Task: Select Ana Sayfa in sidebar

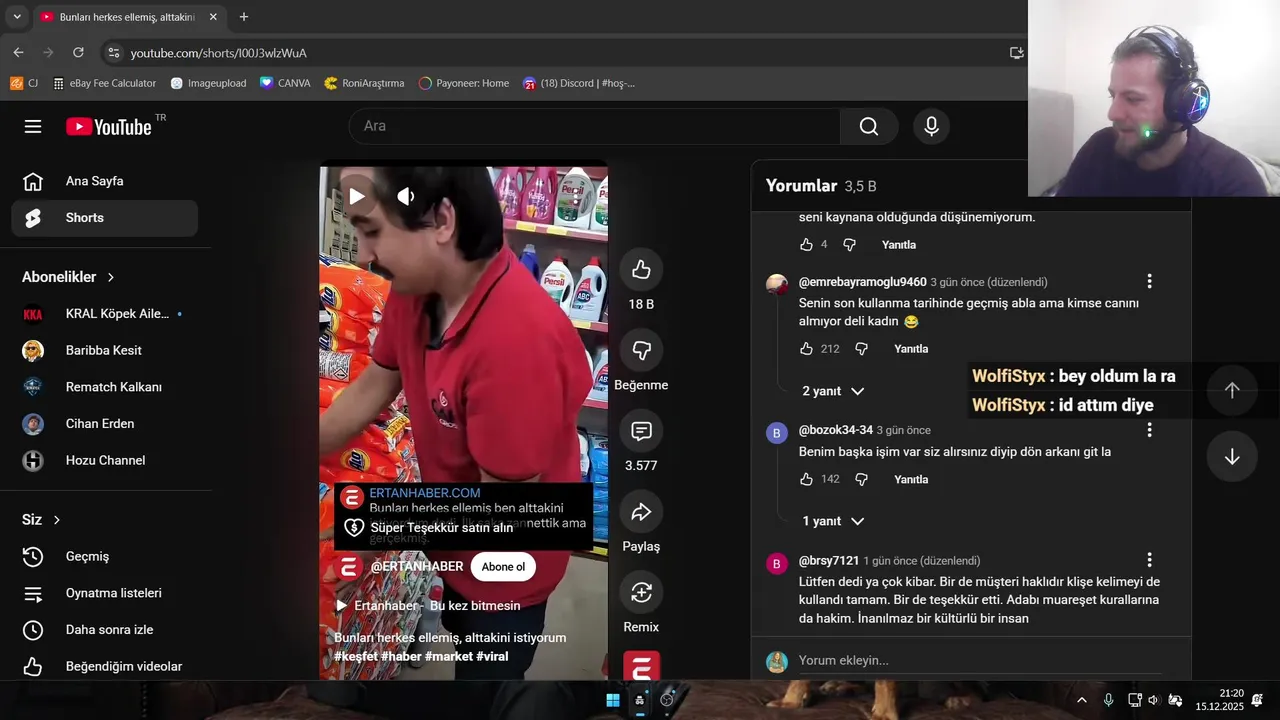Action: (x=104, y=181)
